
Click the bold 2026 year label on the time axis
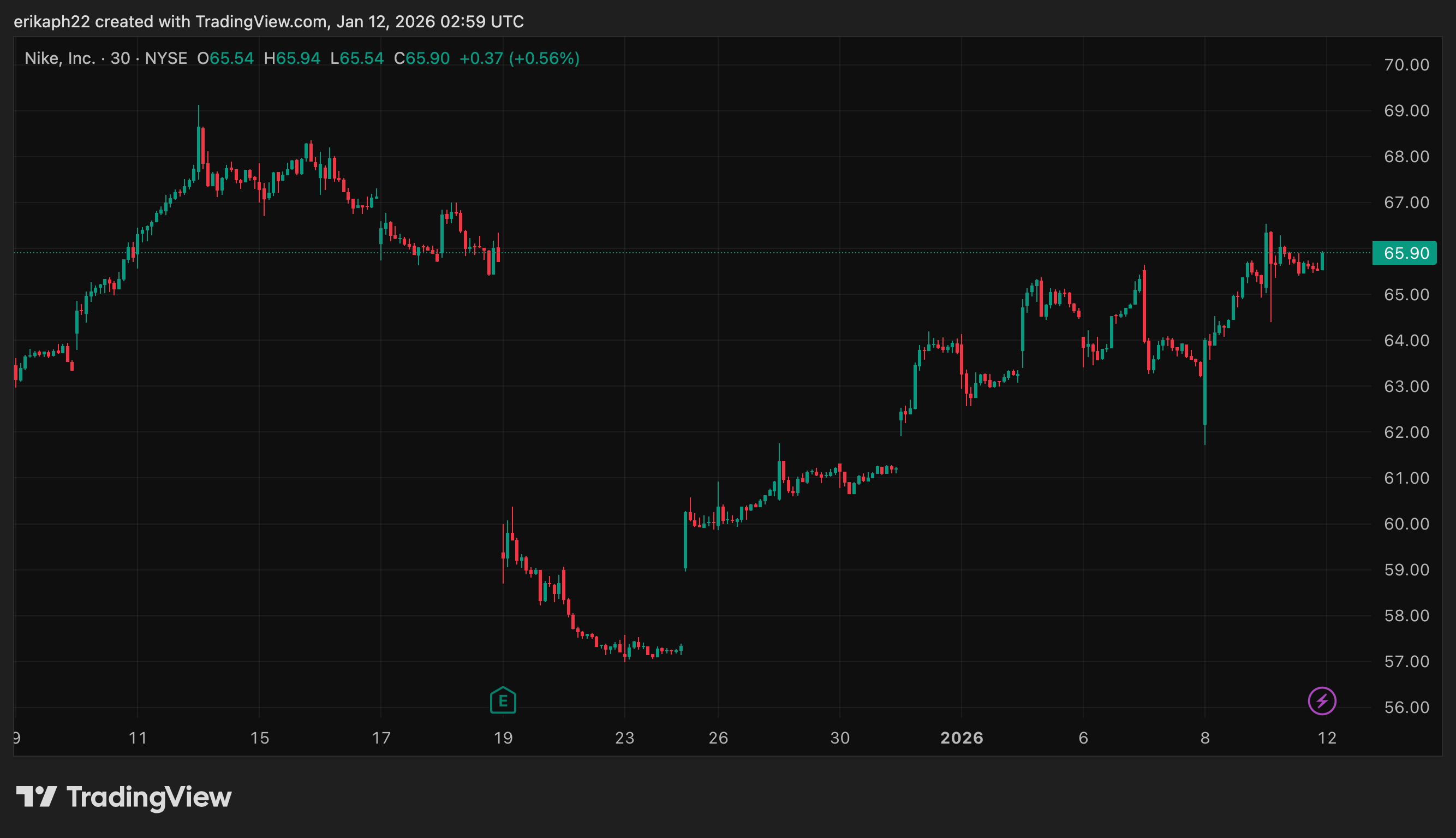[x=961, y=738]
